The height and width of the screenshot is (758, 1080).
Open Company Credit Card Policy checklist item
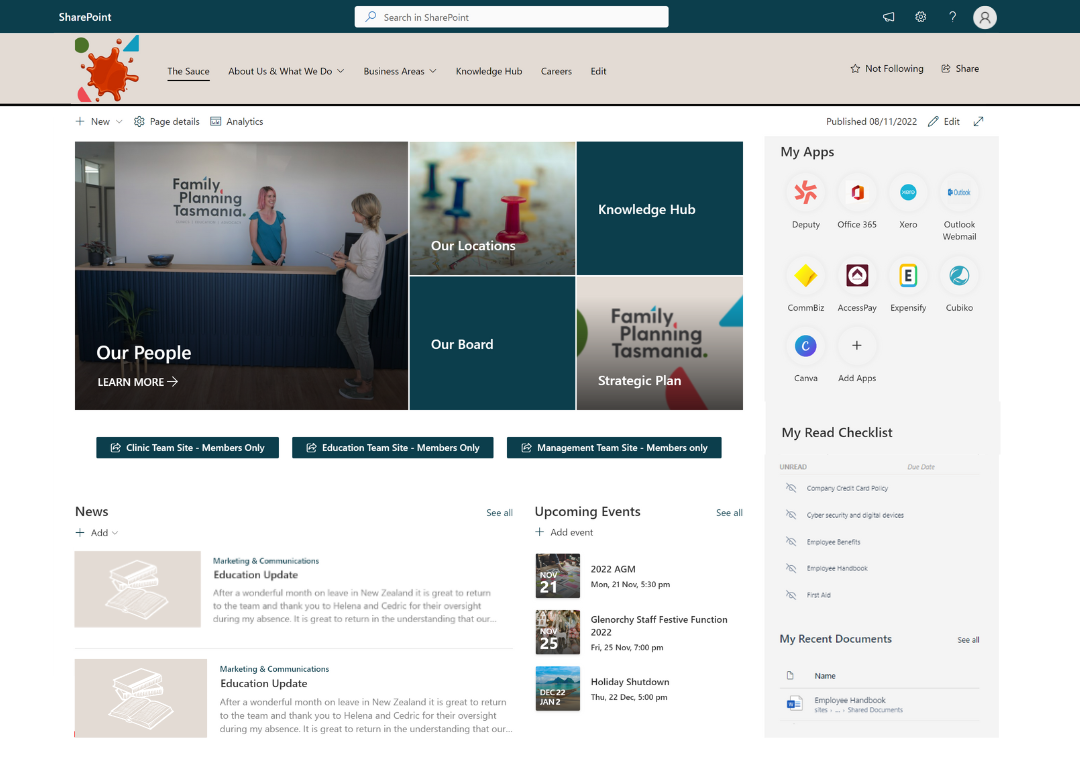pyautogui.click(x=847, y=488)
